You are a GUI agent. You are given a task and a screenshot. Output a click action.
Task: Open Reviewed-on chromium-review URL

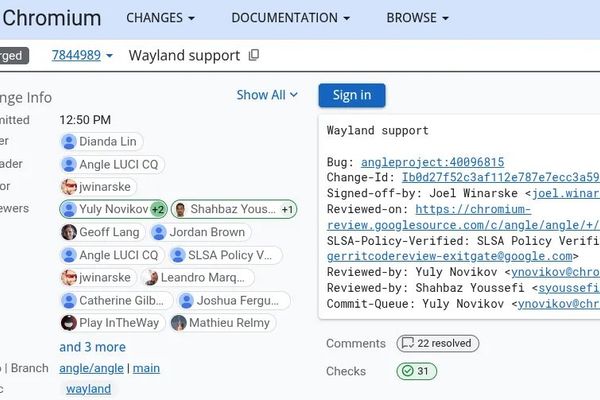(463, 217)
